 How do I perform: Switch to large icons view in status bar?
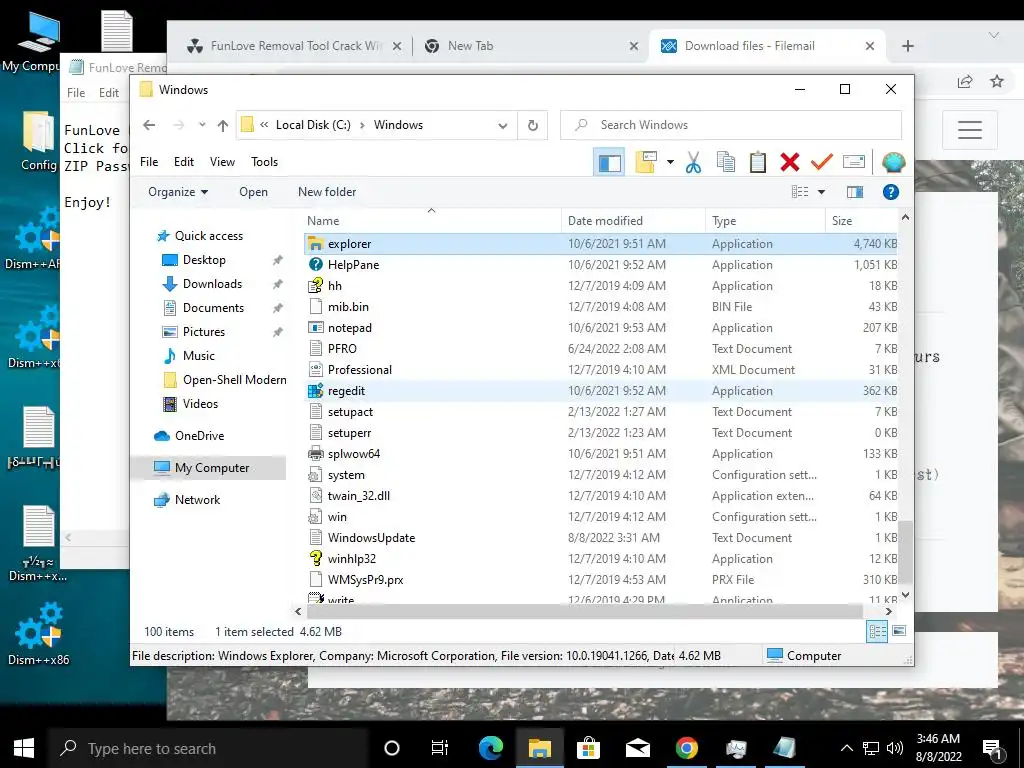coord(899,631)
